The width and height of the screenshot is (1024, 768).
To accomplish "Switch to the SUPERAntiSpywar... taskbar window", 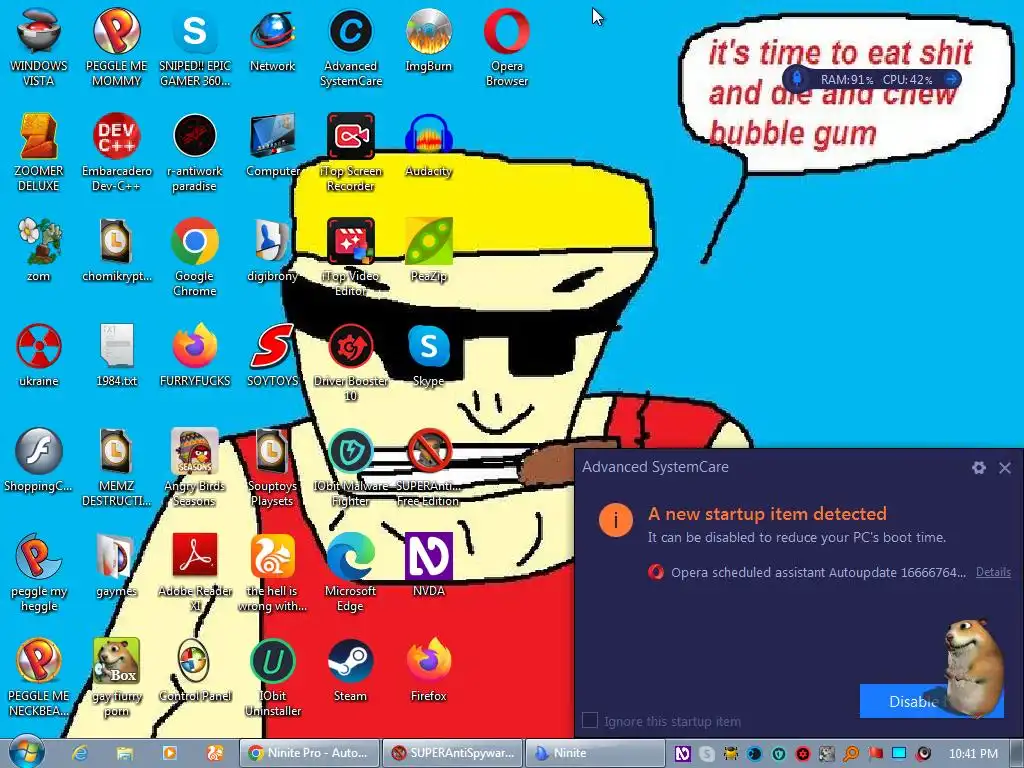I will tap(453, 753).
